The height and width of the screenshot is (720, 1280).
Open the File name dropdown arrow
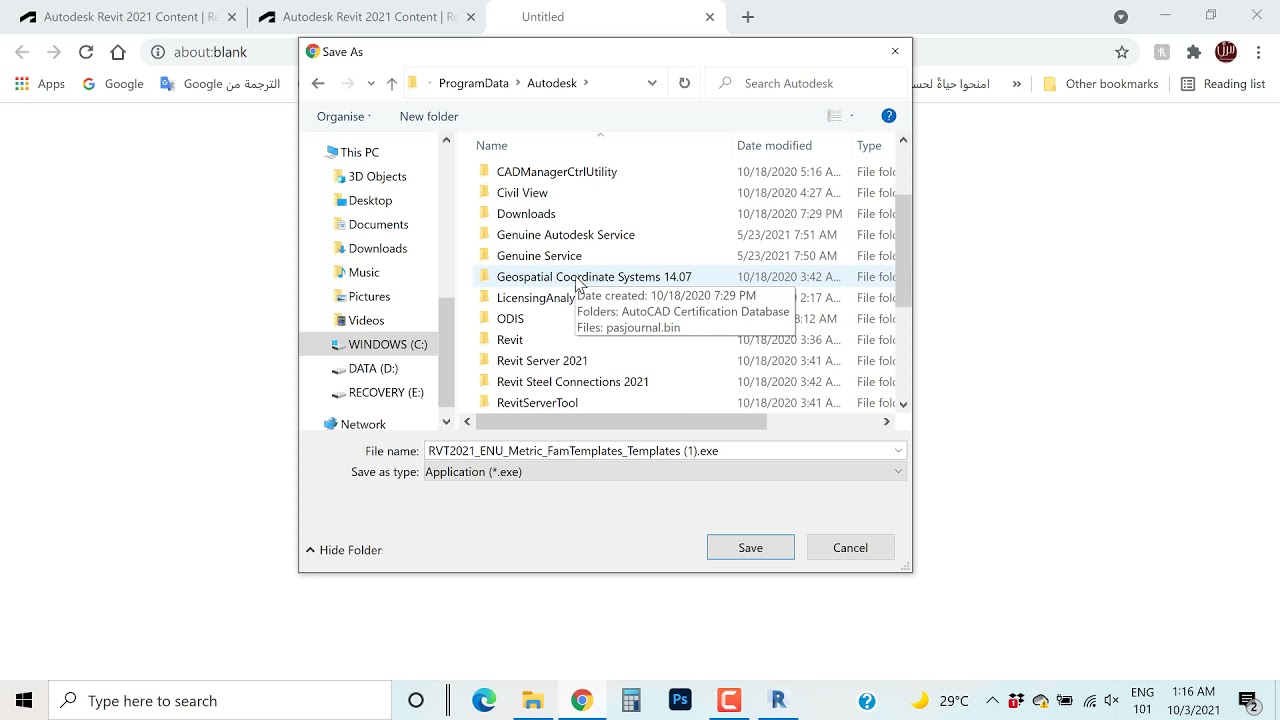click(898, 451)
